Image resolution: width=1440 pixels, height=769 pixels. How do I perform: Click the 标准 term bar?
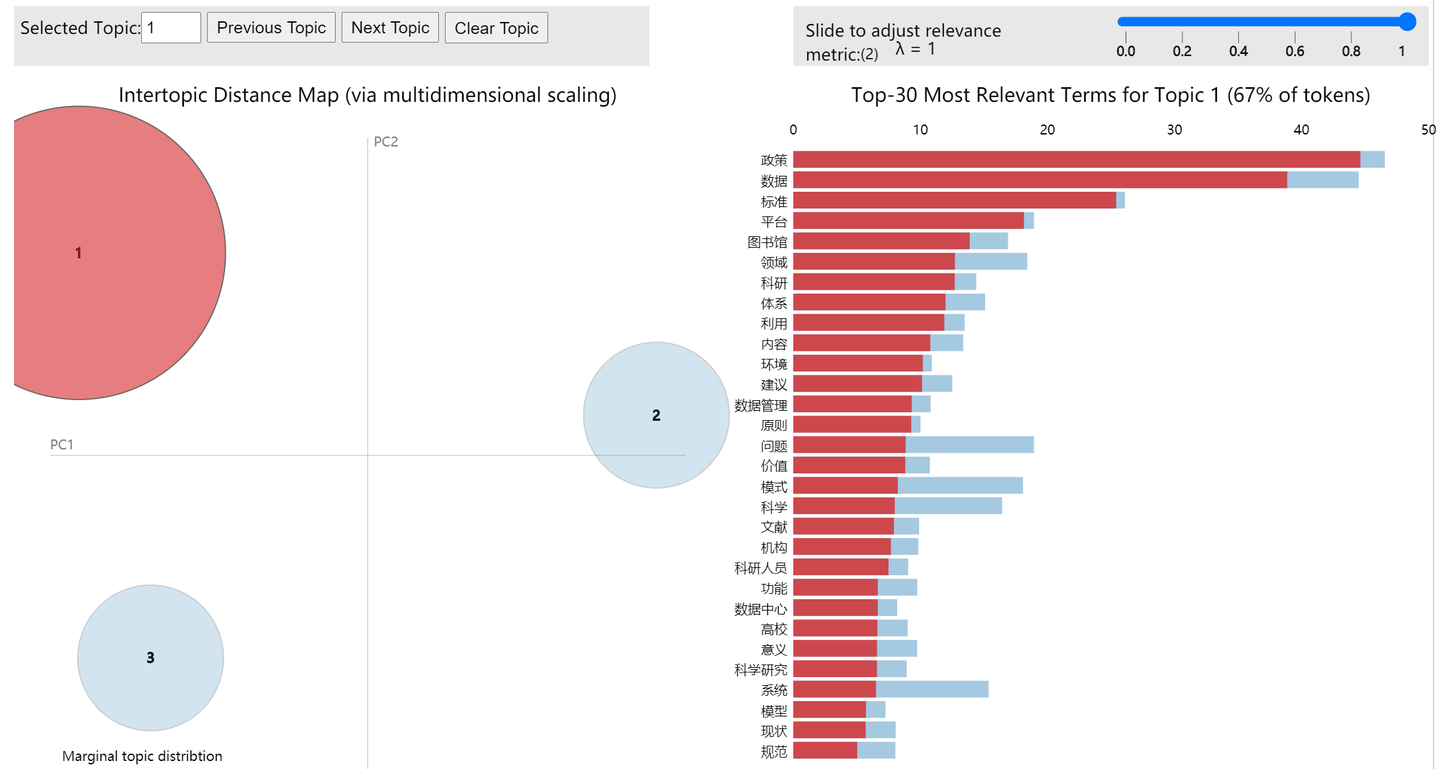click(954, 201)
